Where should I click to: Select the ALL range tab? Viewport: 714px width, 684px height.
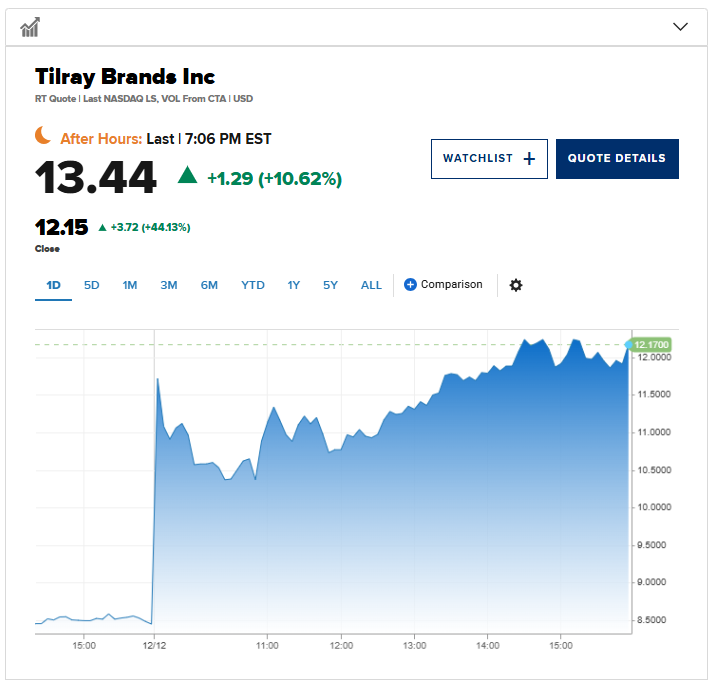click(x=371, y=285)
